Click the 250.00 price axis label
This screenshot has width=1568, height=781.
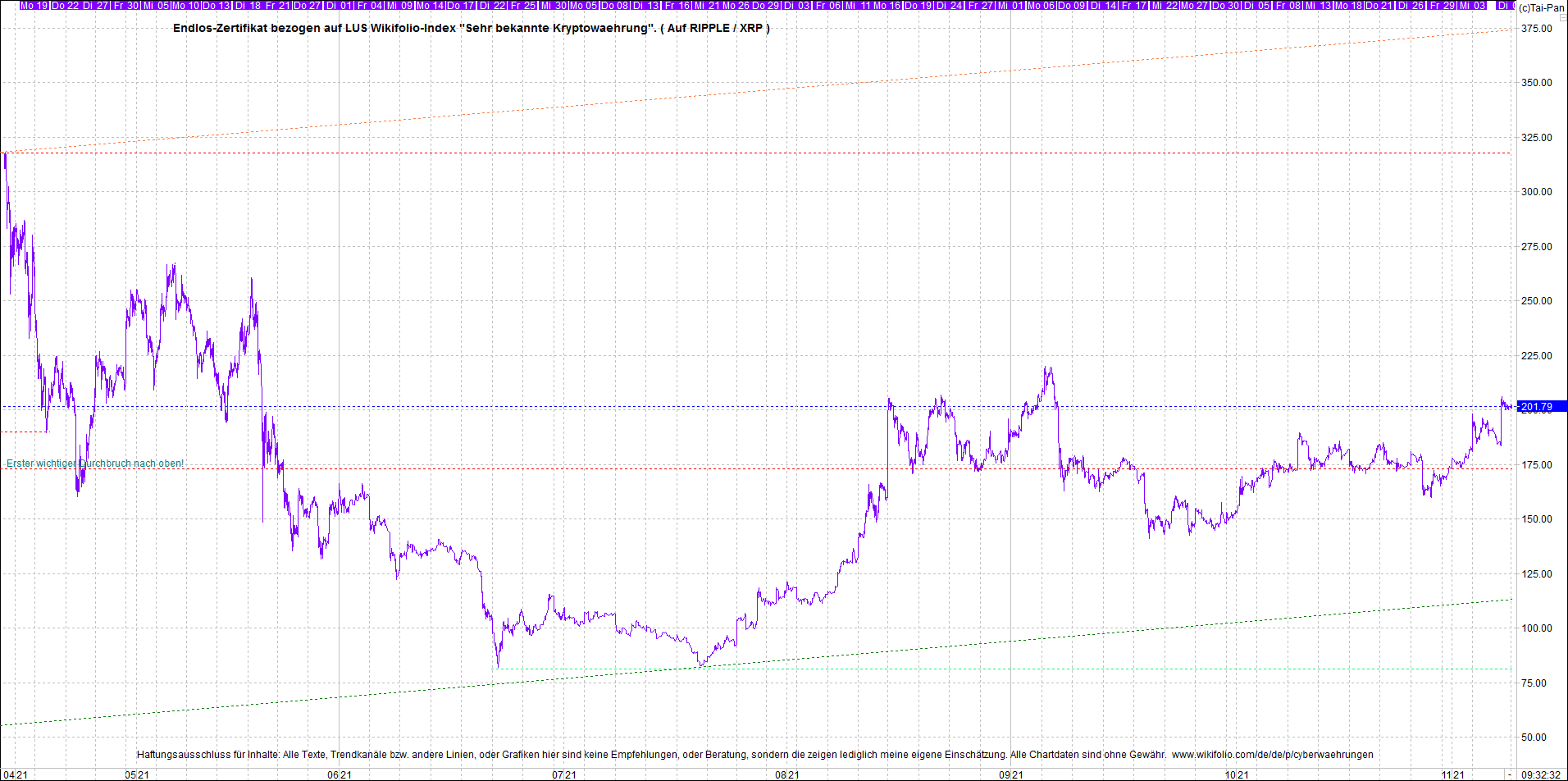point(1536,301)
